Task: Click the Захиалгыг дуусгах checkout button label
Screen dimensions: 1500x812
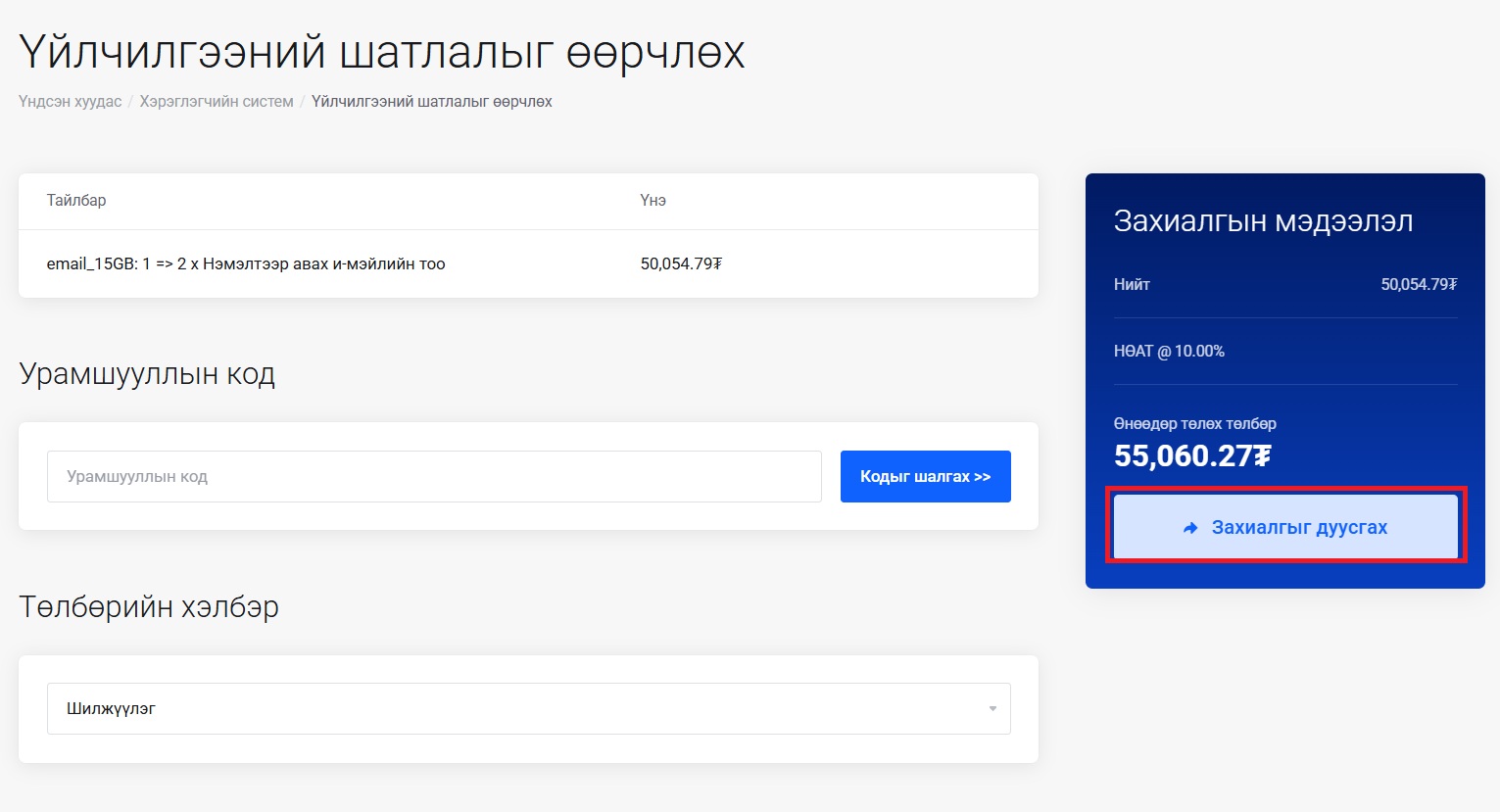Action: 1299,528
